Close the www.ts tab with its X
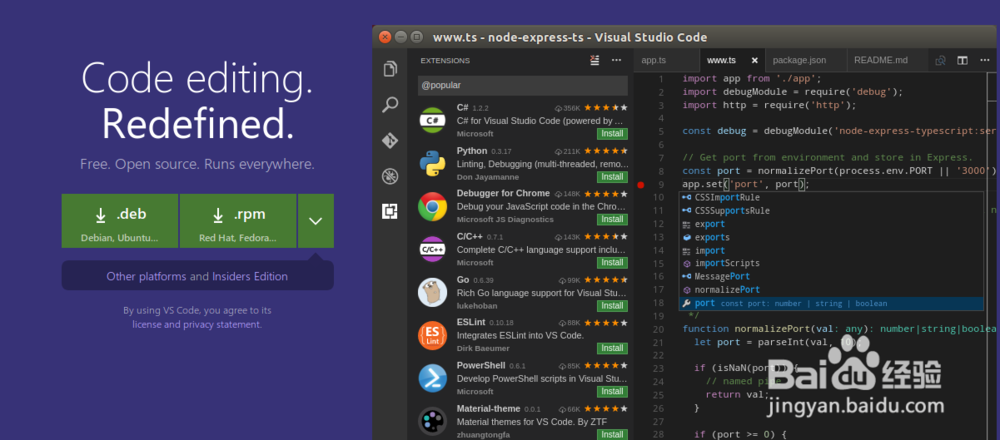The image size is (1000, 440). click(x=754, y=61)
